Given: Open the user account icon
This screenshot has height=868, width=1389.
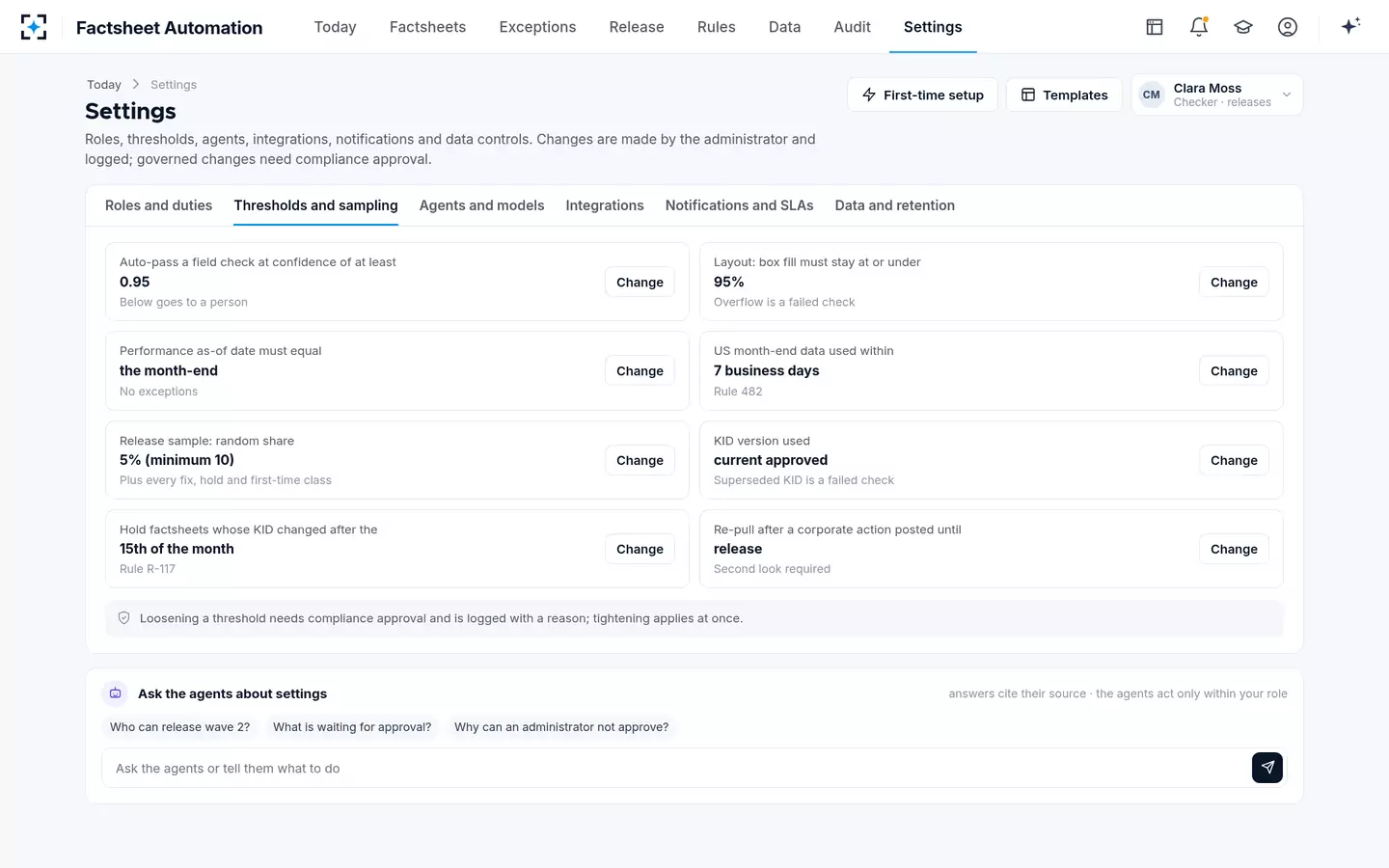Looking at the screenshot, I should (x=1288, y=27).
